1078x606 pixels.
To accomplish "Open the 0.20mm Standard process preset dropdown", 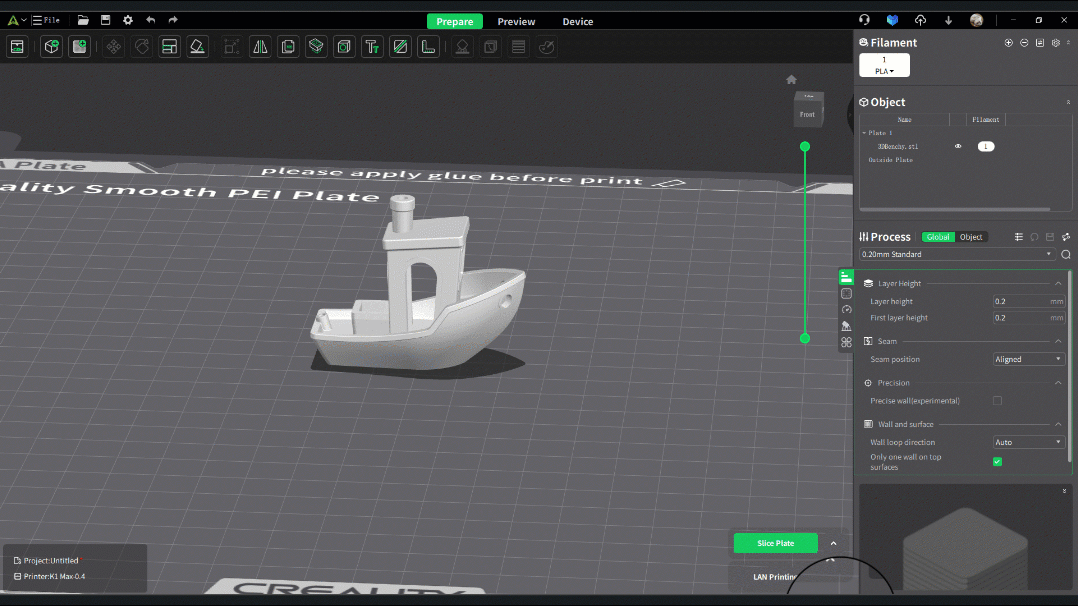I will [957, 255].
